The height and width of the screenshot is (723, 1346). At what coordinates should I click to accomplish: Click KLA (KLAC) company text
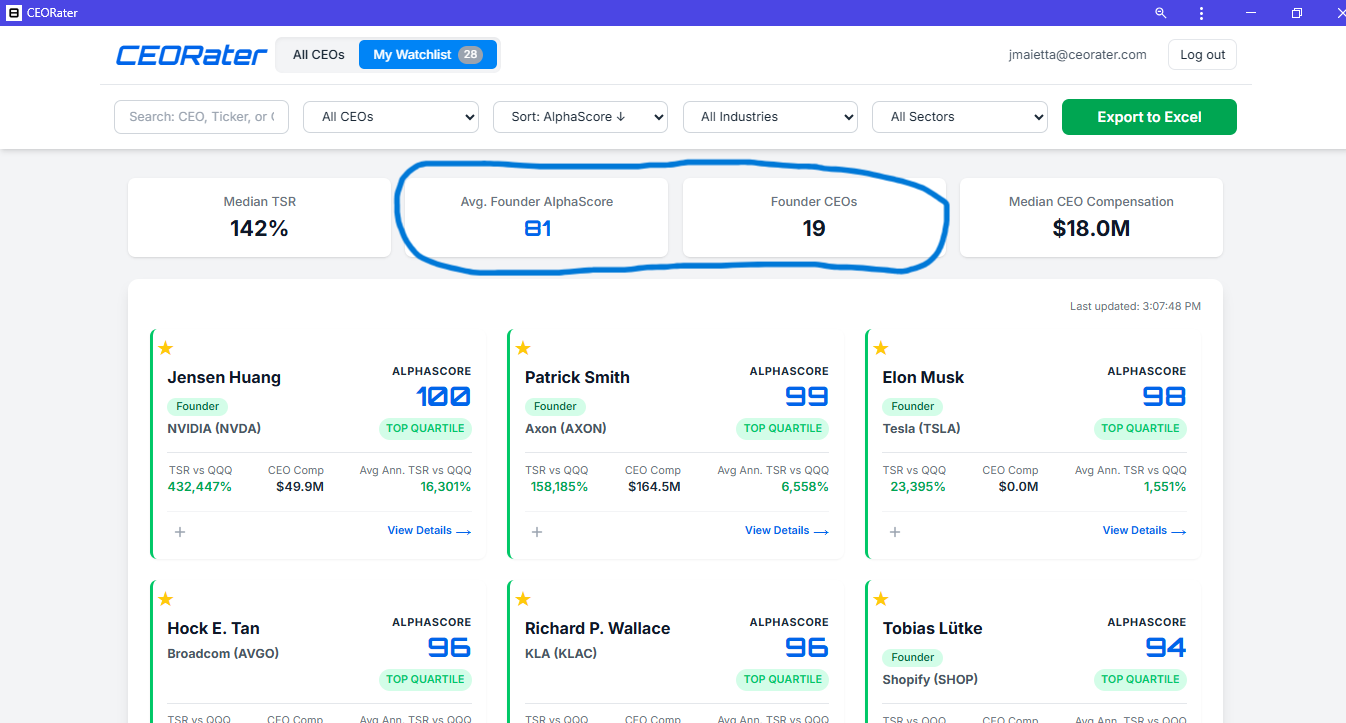click(x=563, y=654)
